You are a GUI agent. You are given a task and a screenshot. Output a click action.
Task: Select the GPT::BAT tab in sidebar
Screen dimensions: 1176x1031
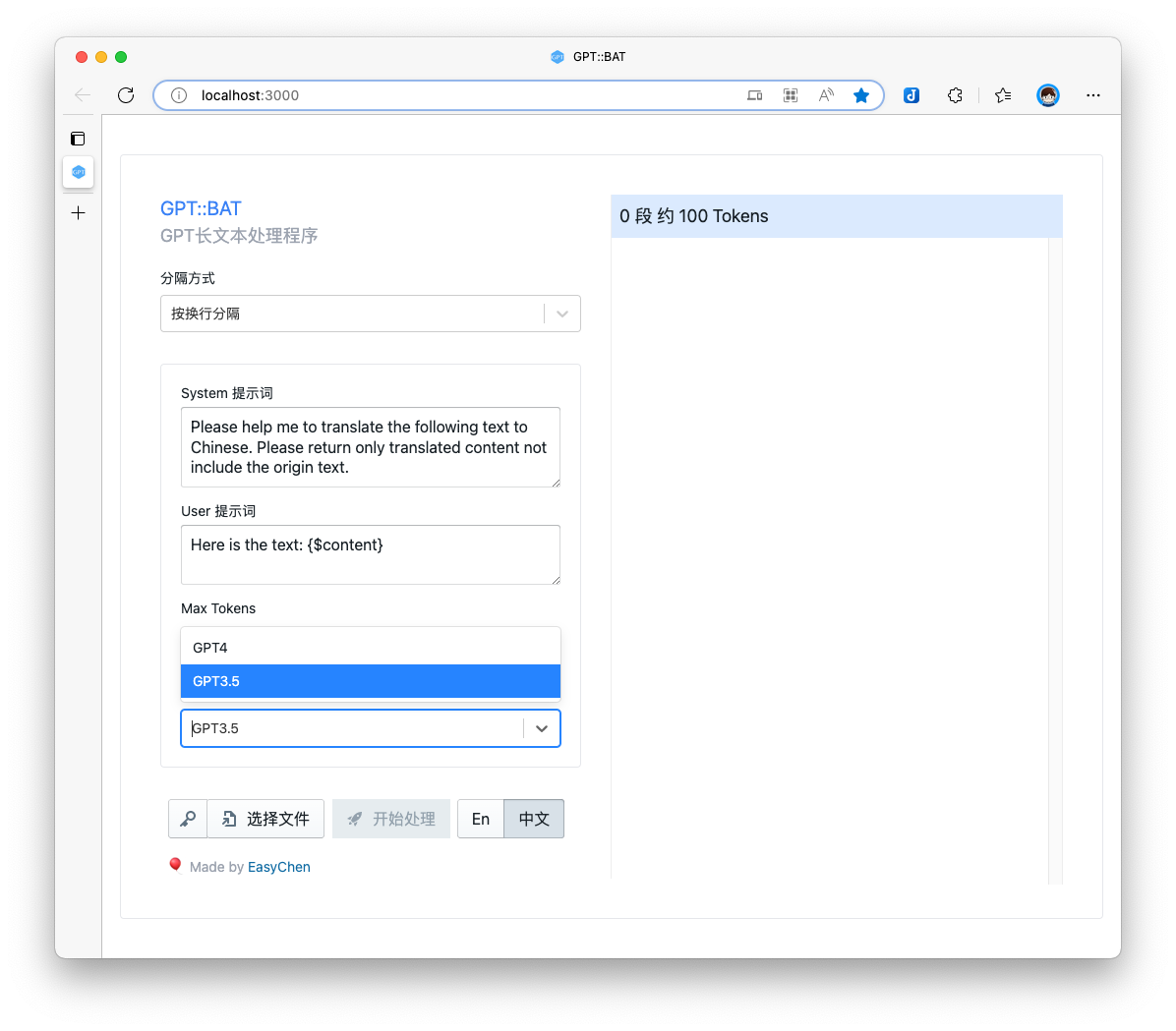[x=78, y=172]
